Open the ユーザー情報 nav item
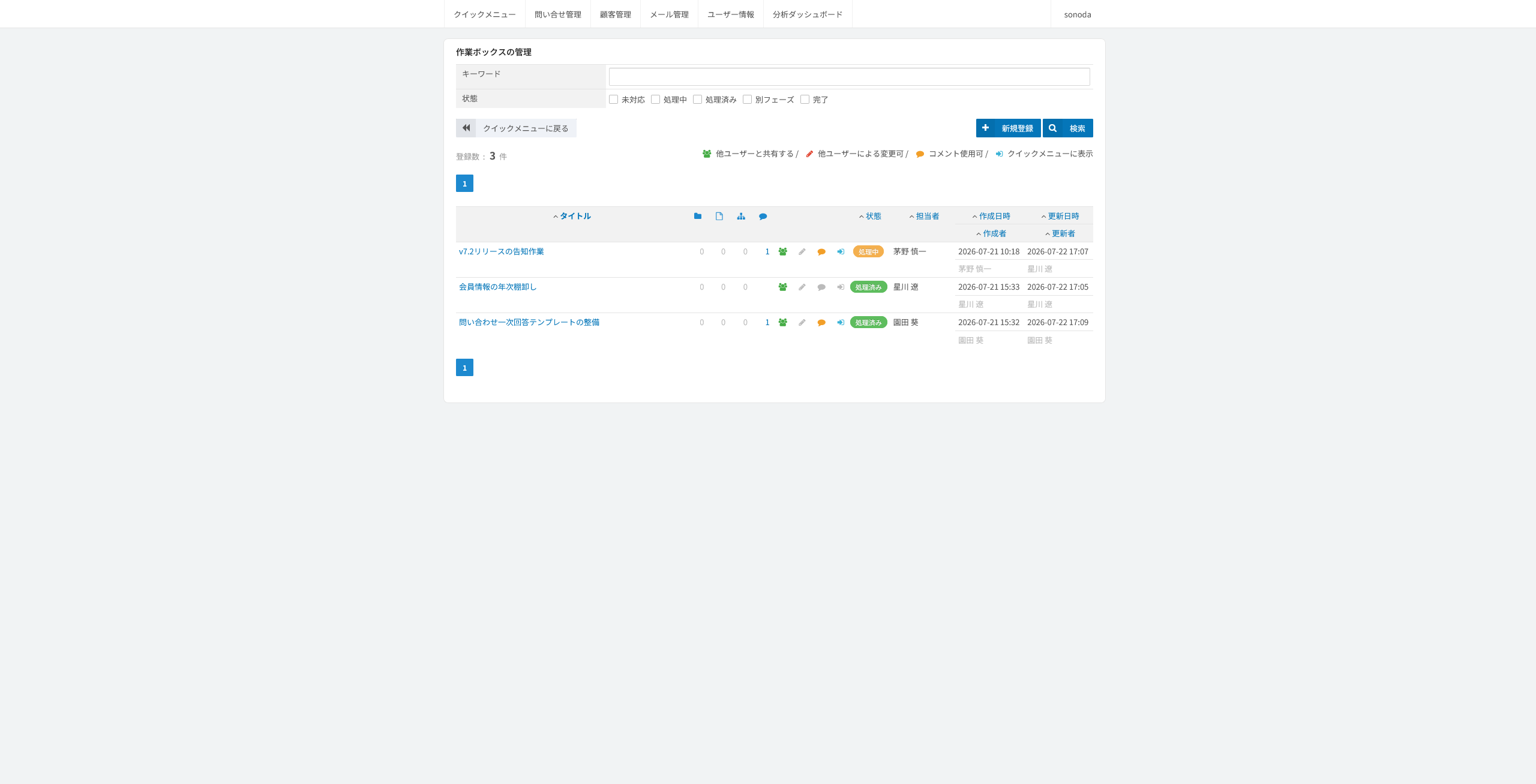This screenshot has width=1536, height=784. click(731, 14)
